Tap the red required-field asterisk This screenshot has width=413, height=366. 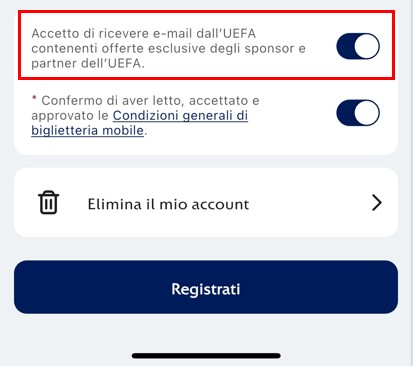pos(34,98)
